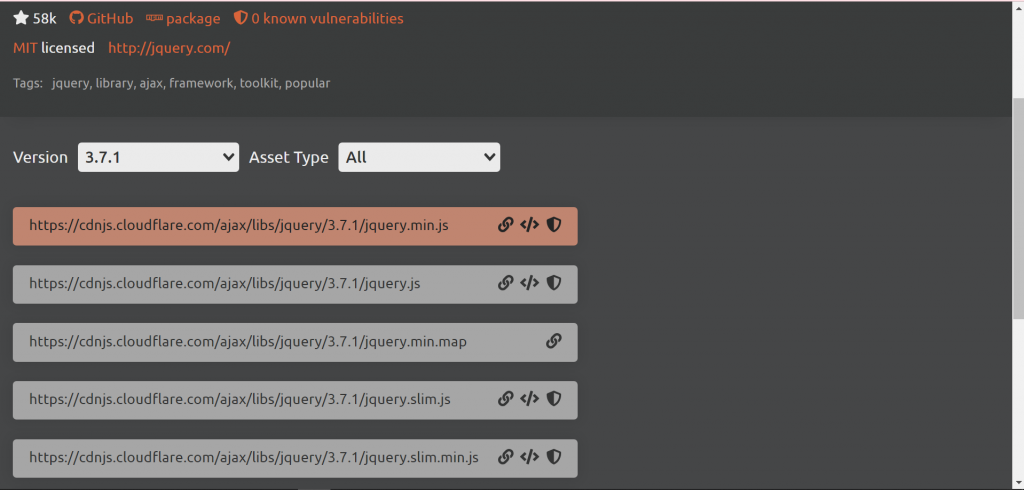The height and width of the screenshot is (490, 1024).
Task: Copy script tag icon for jquery.js
Action: click(529, 283)
